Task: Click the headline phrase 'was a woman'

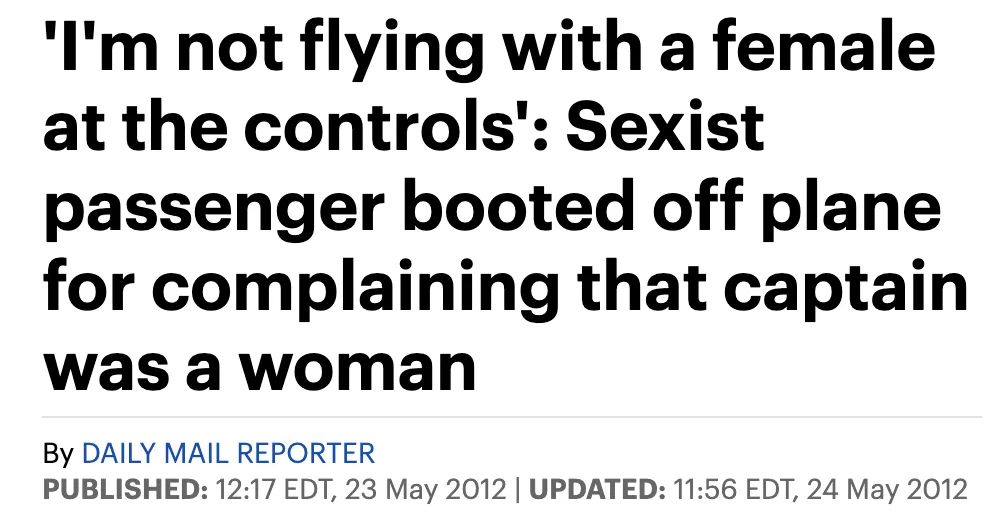Action: pos(260,370)
